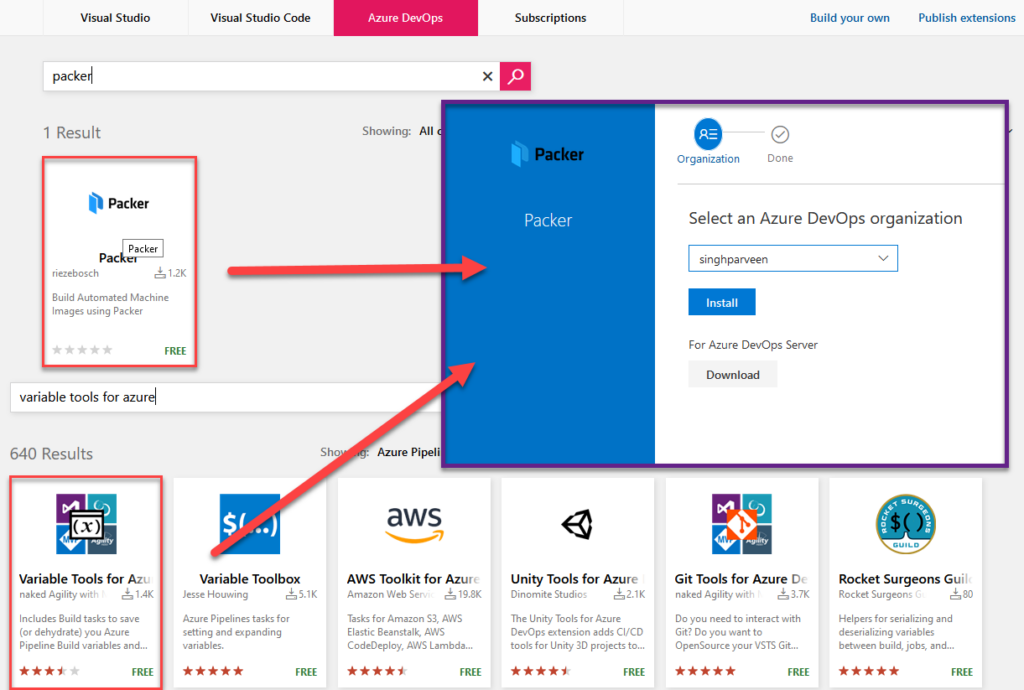
Task: Click the variable tools for azure search field
Action: coord(200,397)
